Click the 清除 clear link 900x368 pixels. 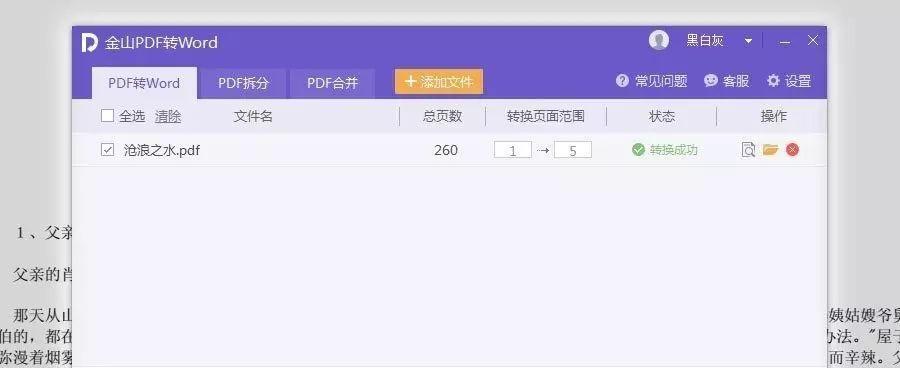(x=168, y=117)
